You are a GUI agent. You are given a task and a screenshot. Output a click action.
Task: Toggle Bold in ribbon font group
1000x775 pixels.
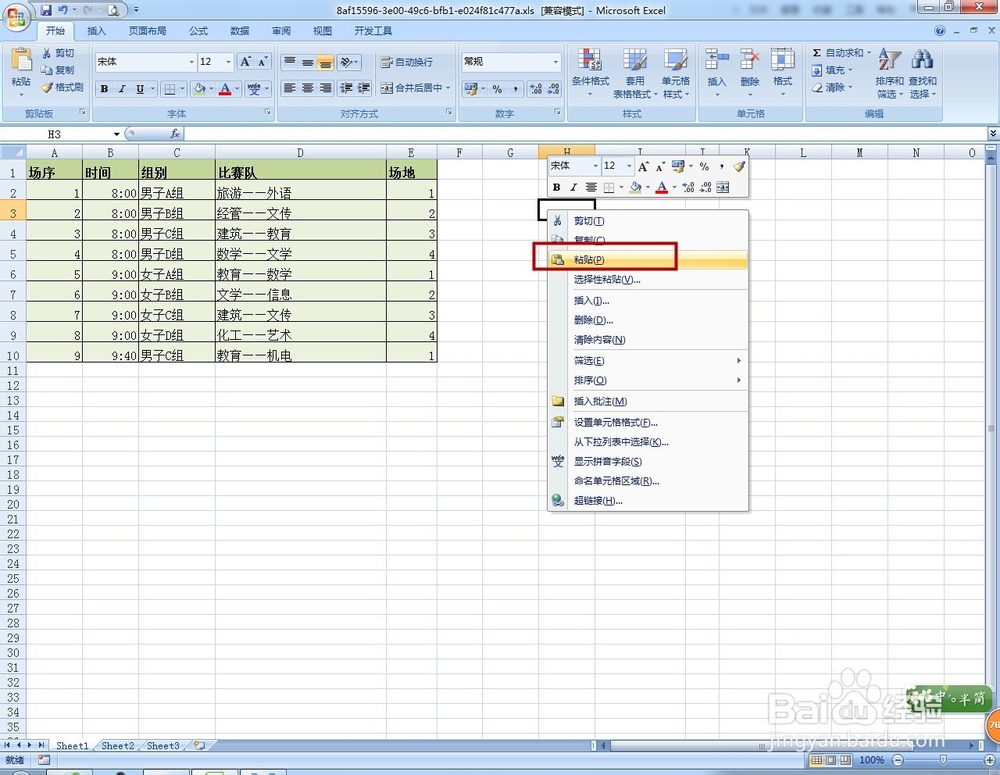[x=104, y=89]
